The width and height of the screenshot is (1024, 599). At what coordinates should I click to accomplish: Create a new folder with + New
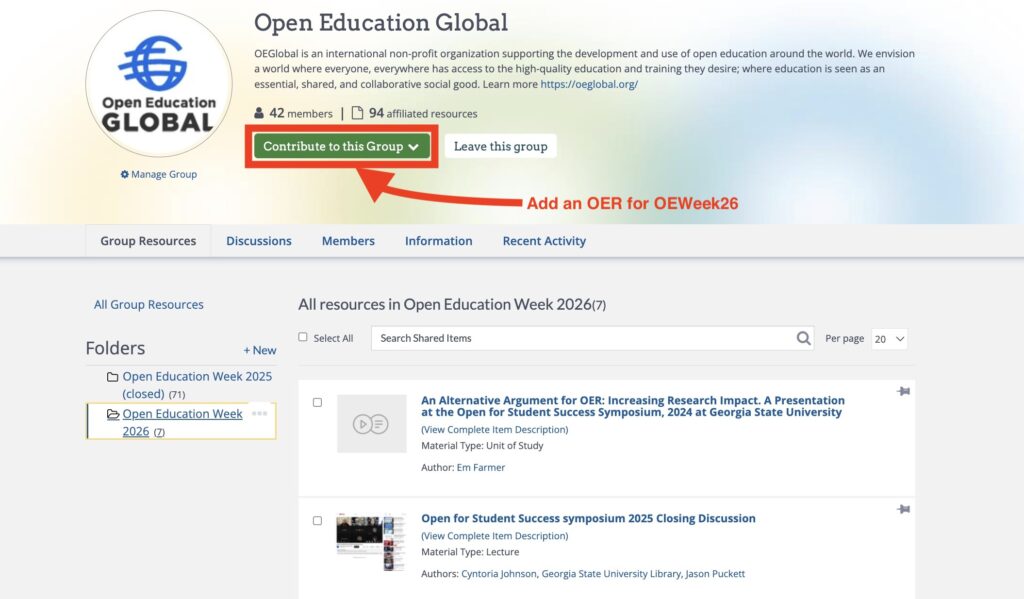[260, 350]
